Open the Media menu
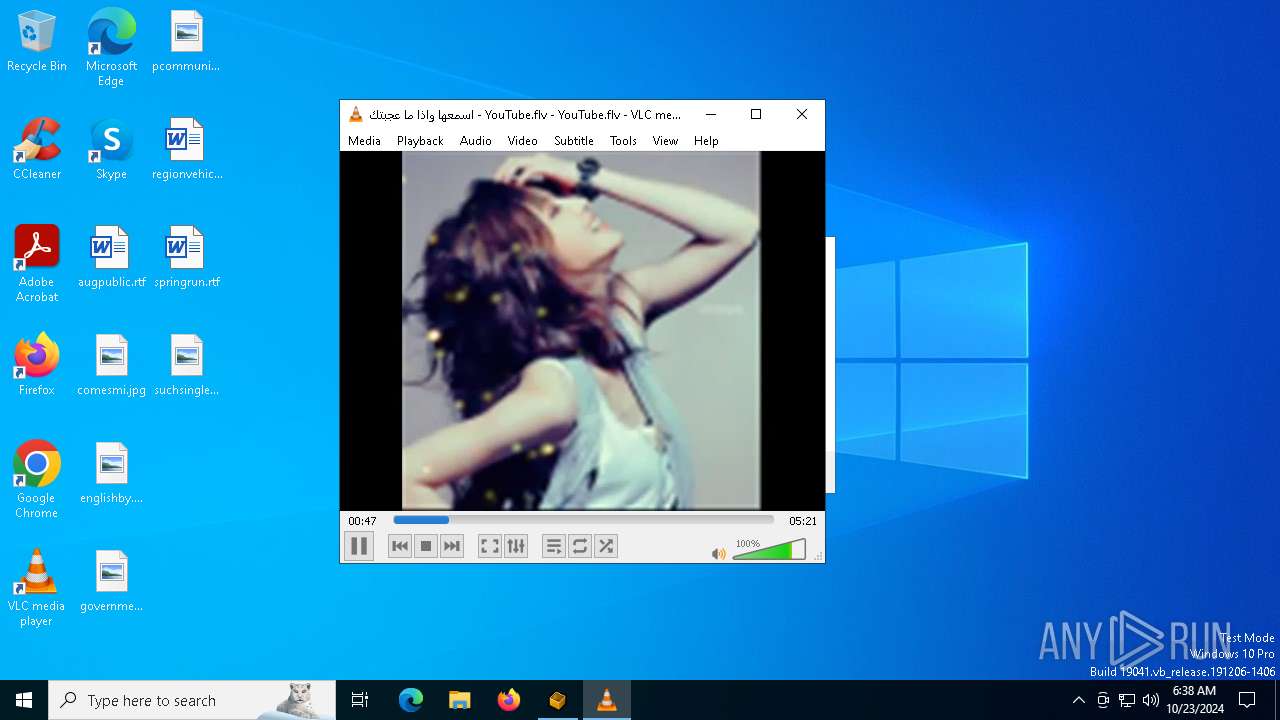Screen dimensions: 1280x720 (x=364, y=141)
